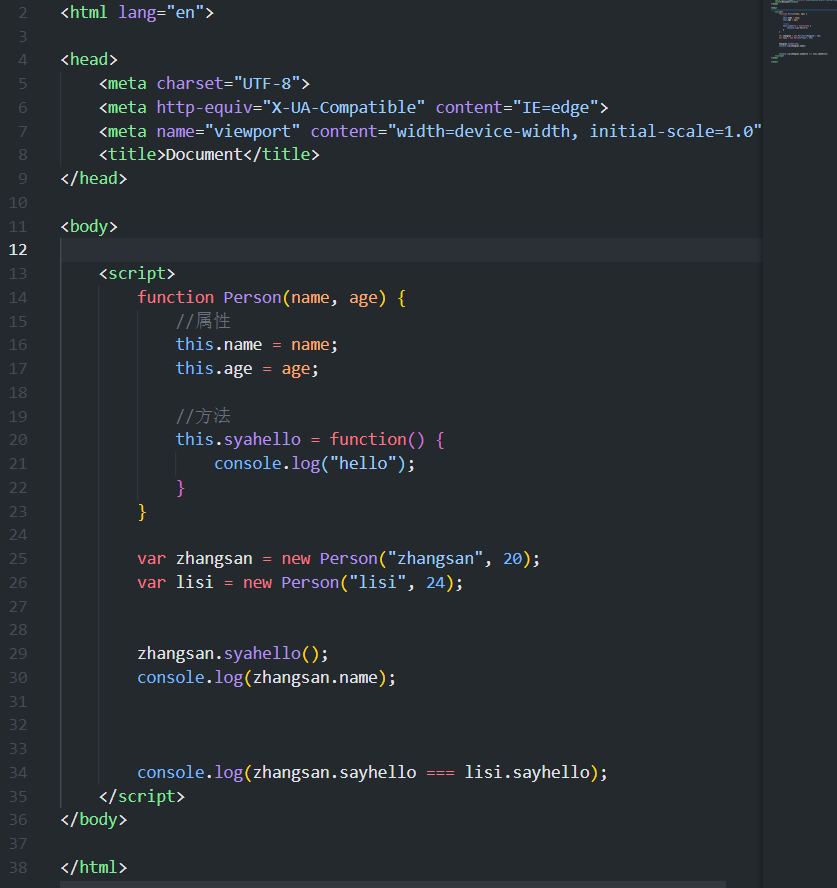Screen dimensions: 837x888
Task: Click the "viewport" name value
Action: click(x=252, y=131)
